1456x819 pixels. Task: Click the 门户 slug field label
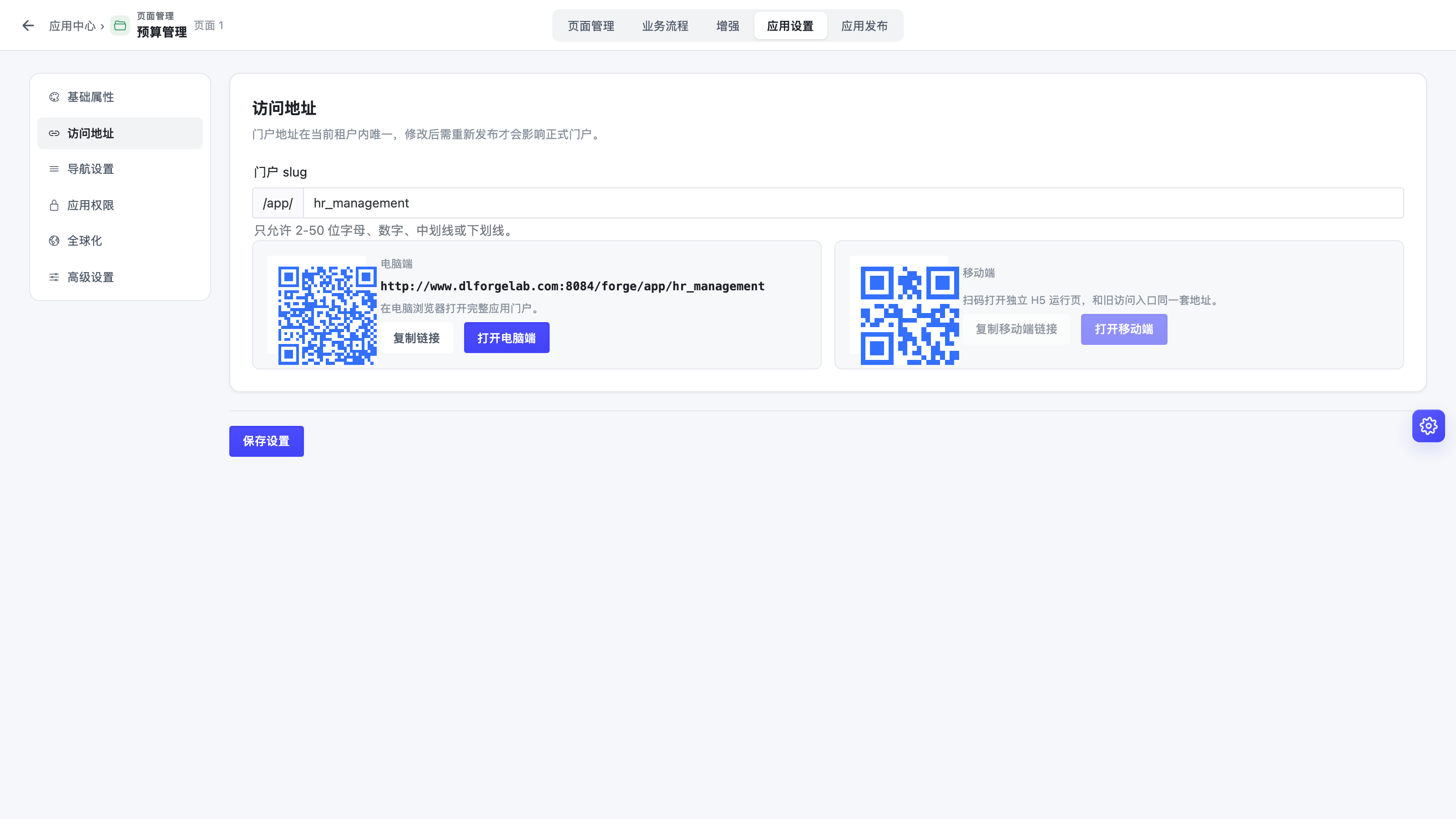pos(280,172)
